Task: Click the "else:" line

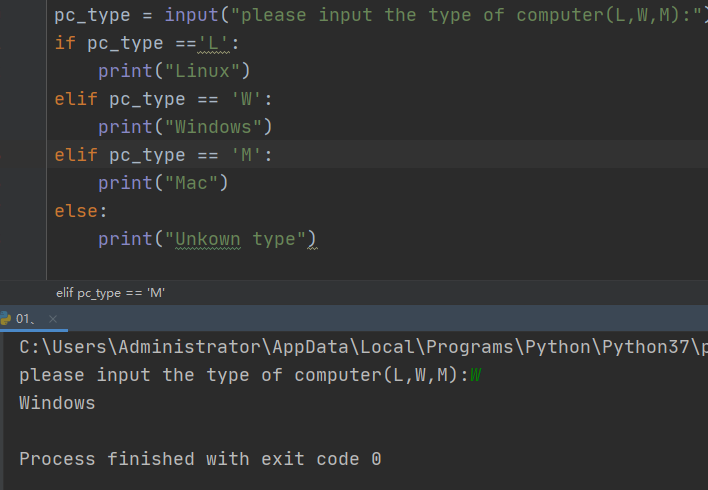Action: click(x=81, y=211)
